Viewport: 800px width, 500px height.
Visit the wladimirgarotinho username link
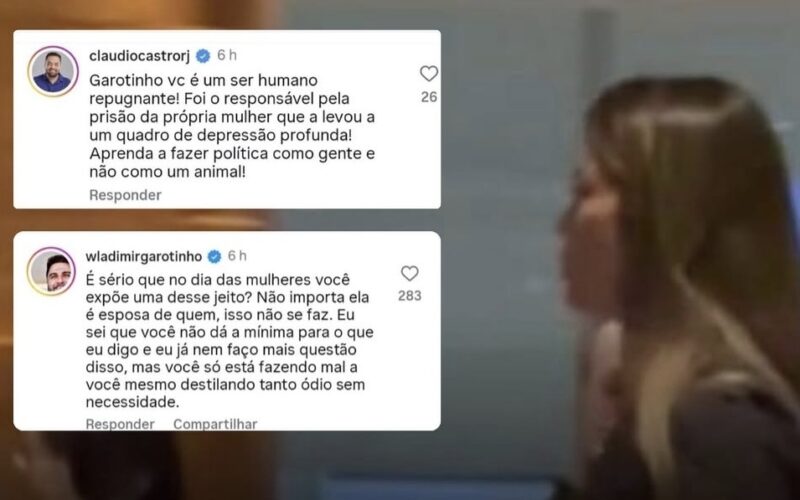144,256
